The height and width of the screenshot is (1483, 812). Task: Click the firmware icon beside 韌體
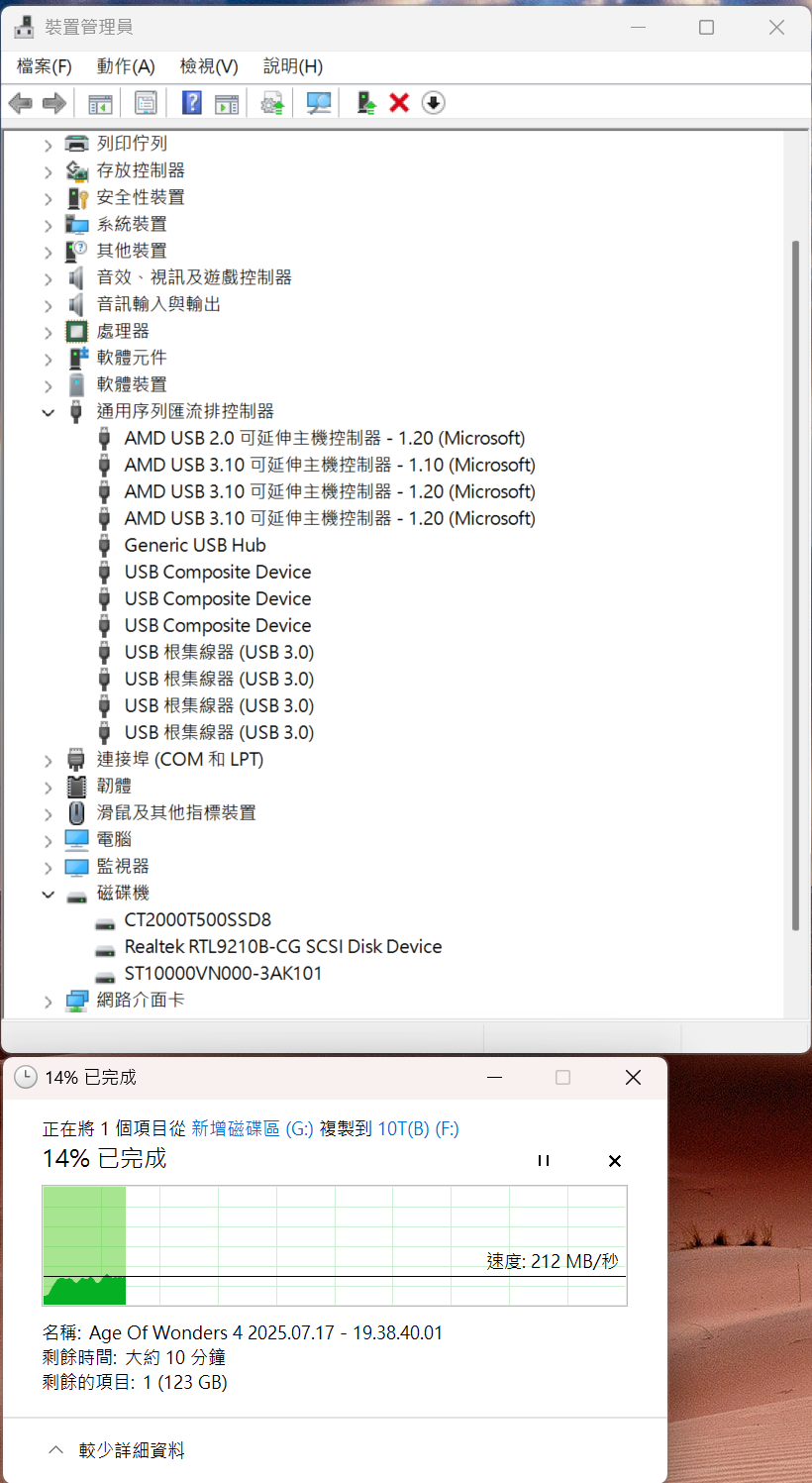[76, 786]
